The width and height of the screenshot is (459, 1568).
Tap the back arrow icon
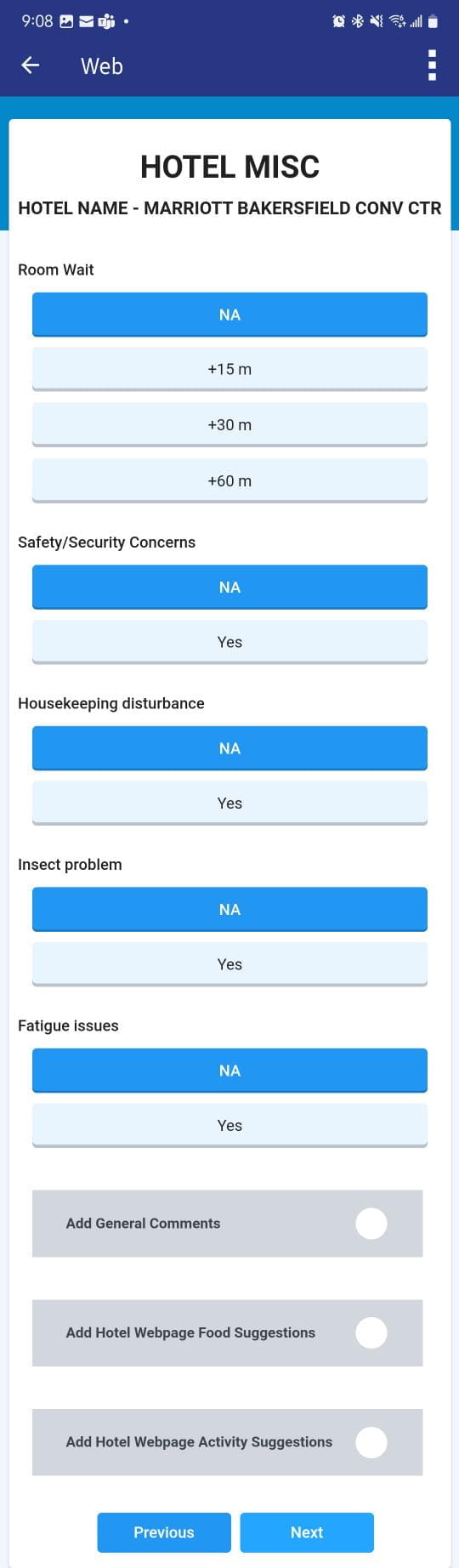31,65
